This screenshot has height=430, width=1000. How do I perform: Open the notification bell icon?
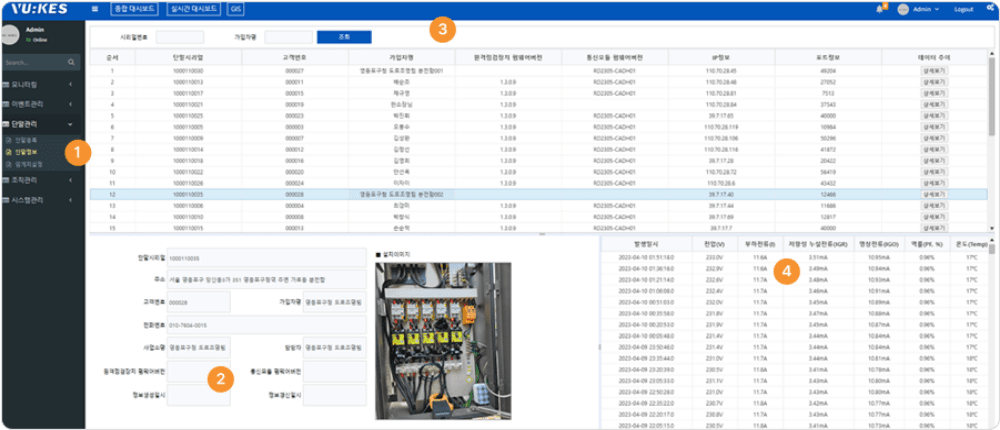click(879, 9)
